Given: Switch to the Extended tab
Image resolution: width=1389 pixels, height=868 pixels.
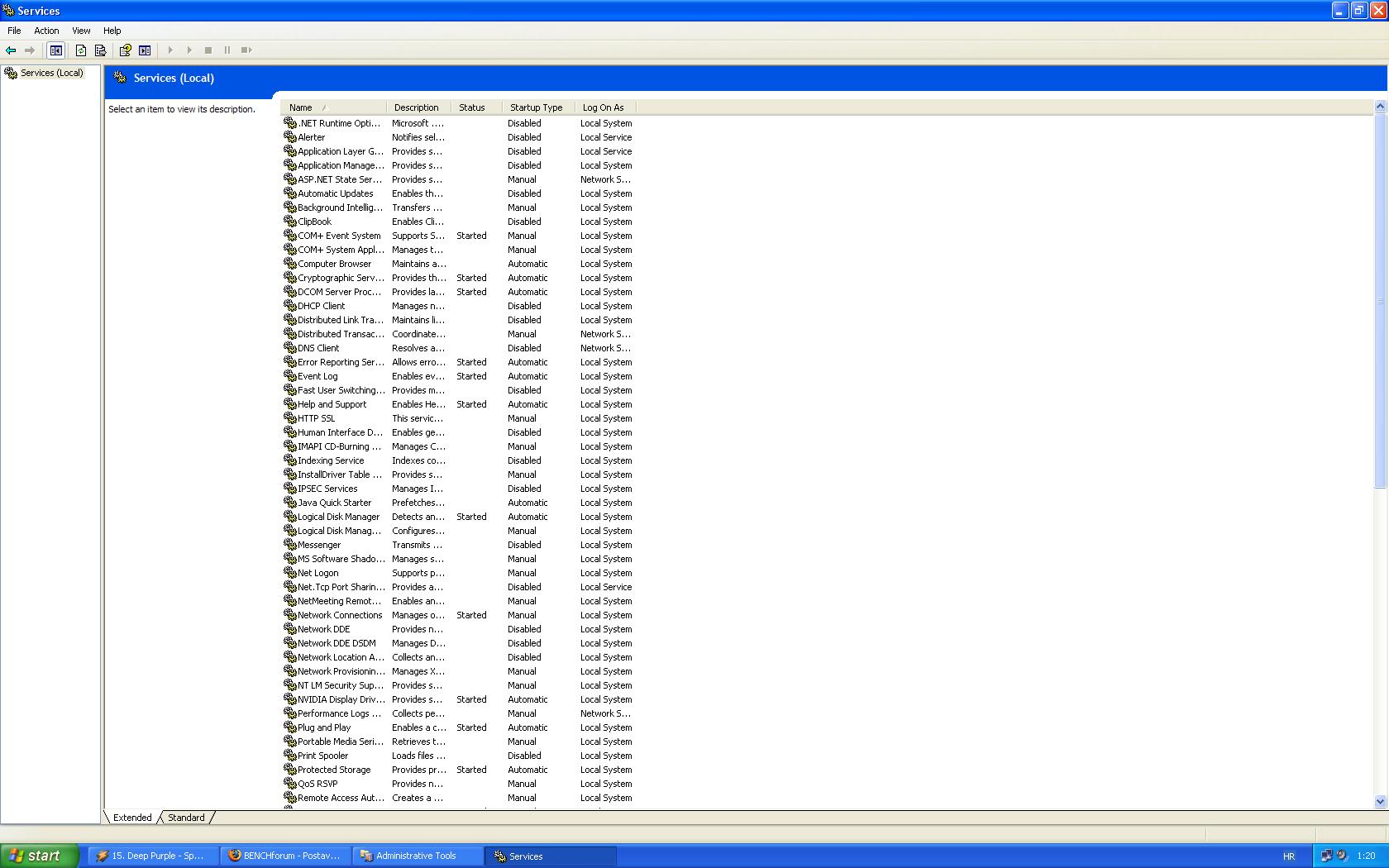Looking at the screenshot, I should pos(132,818).
